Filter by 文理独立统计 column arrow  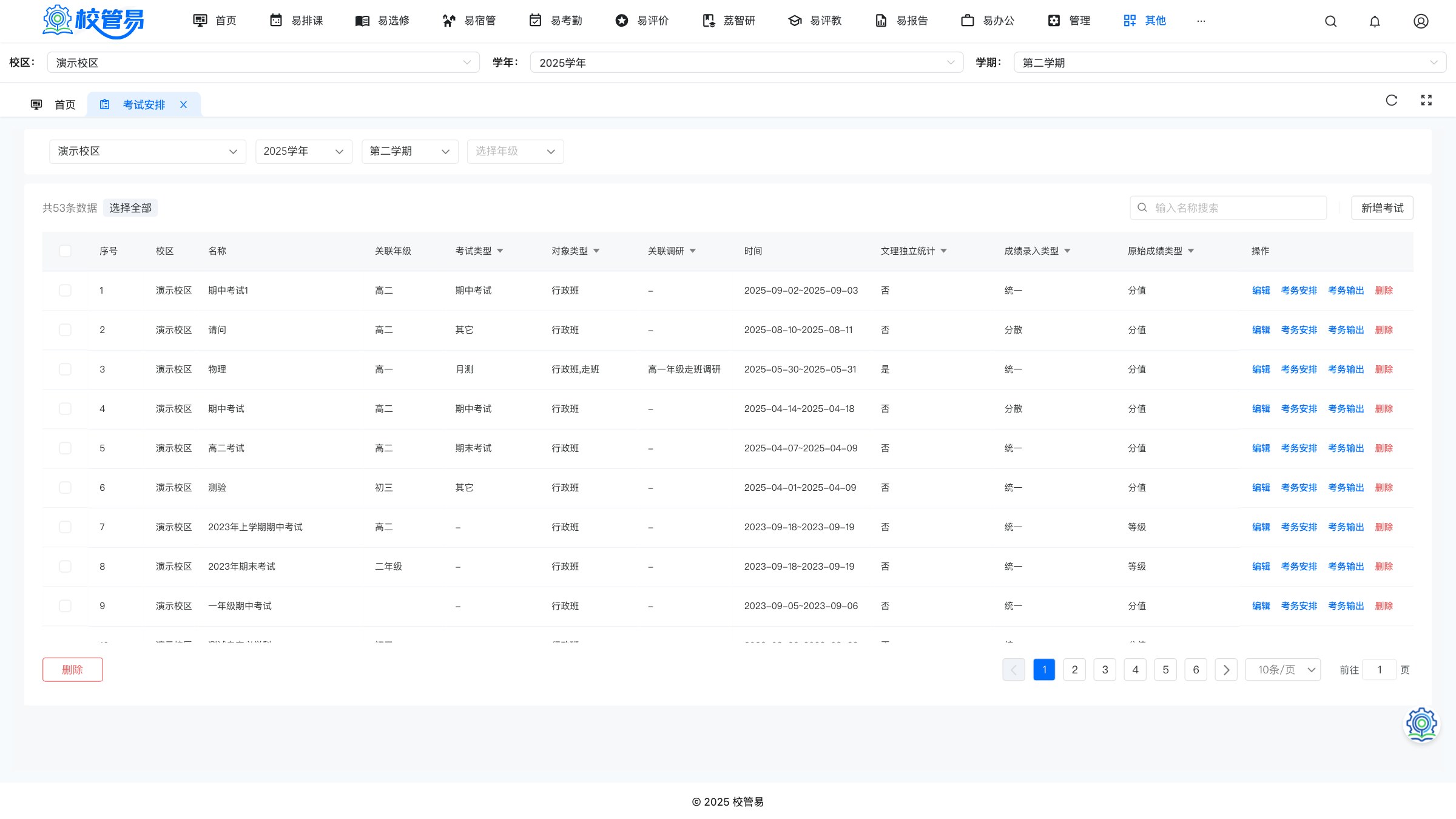pyautogui.click(x=943, y=251)
